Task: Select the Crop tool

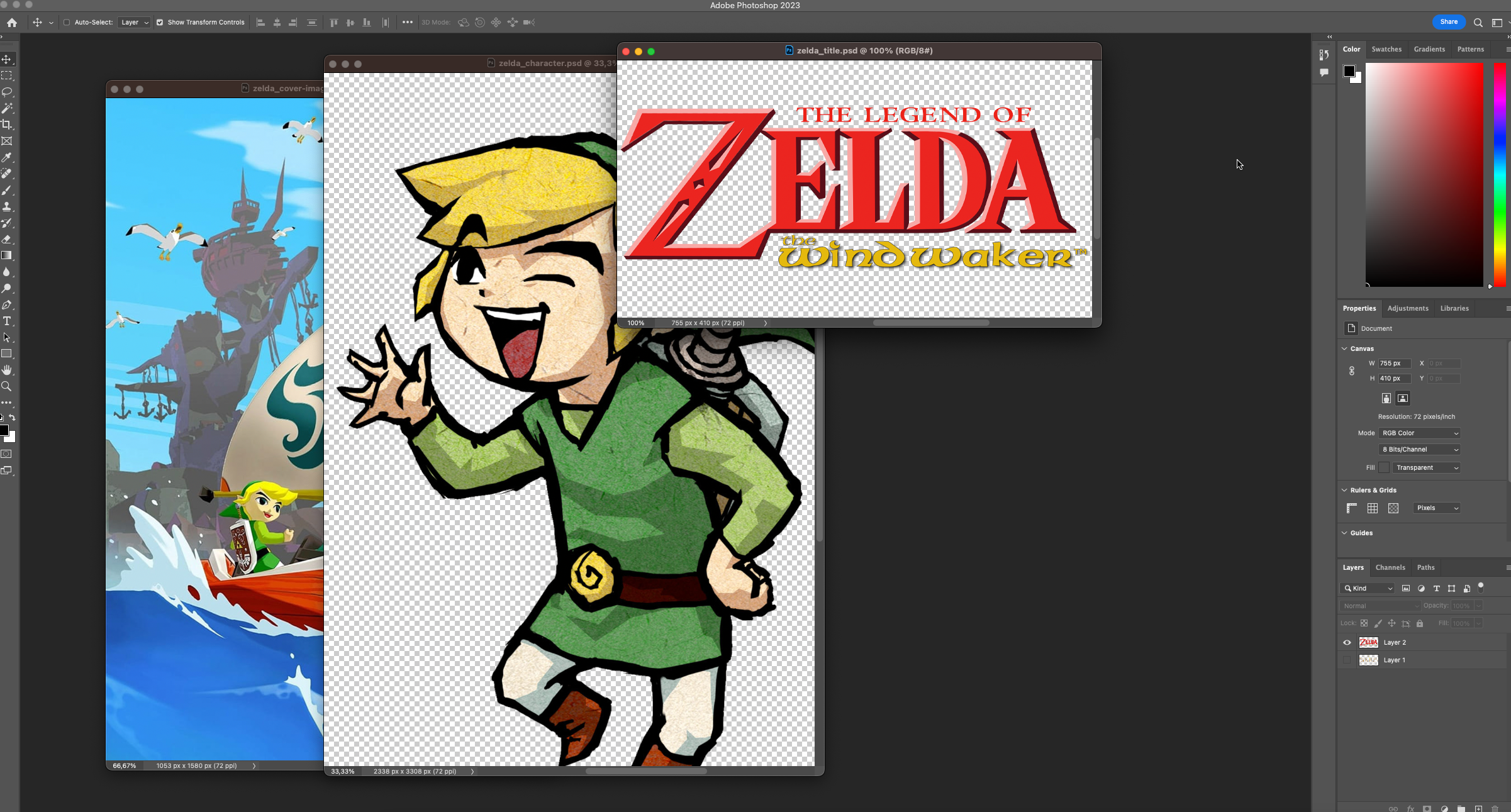Action: [x=7, y=125]
